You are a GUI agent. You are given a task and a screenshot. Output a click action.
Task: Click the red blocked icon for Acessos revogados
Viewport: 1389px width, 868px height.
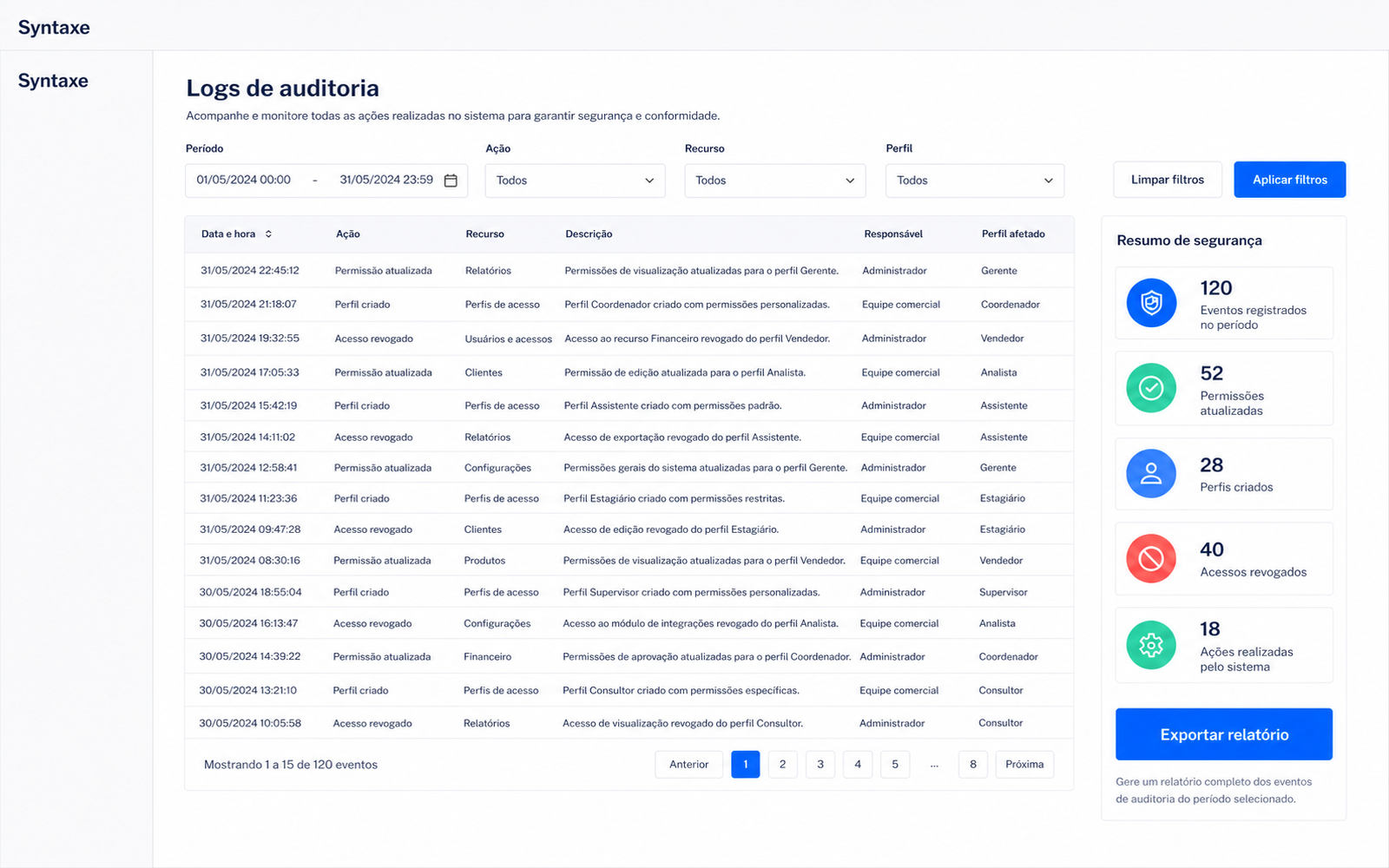point(1151,558)
